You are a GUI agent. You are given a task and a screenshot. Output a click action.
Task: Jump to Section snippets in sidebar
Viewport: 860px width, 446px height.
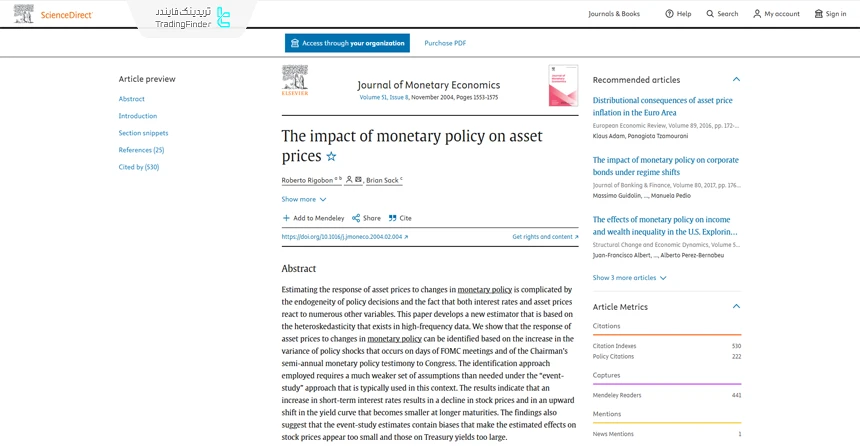tap(143, 133)
